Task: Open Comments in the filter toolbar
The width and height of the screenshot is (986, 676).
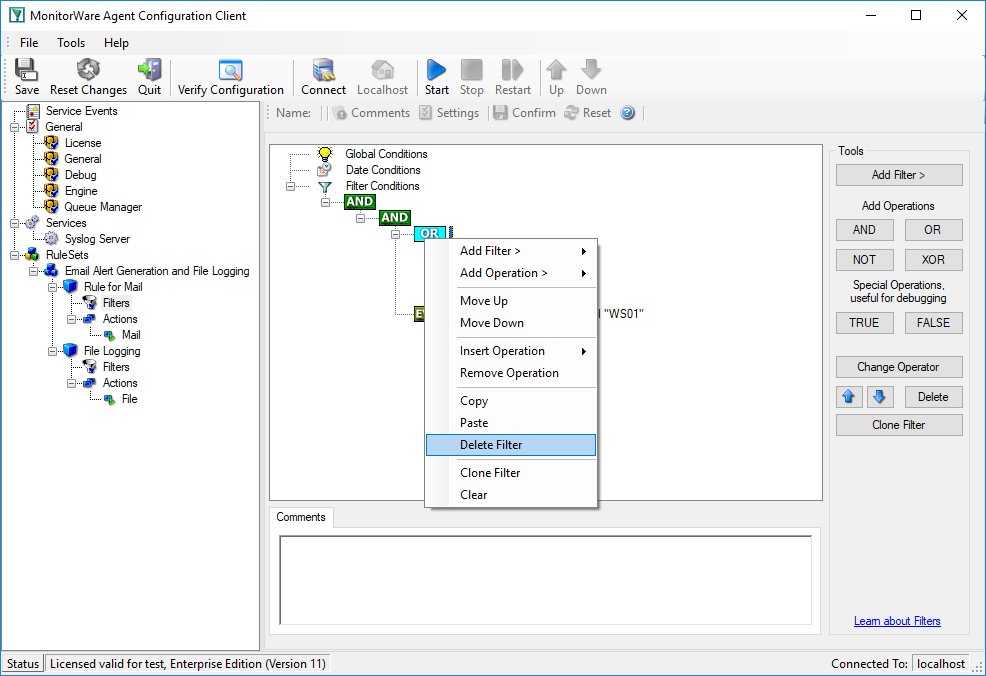Action: (x=372, y=113)
